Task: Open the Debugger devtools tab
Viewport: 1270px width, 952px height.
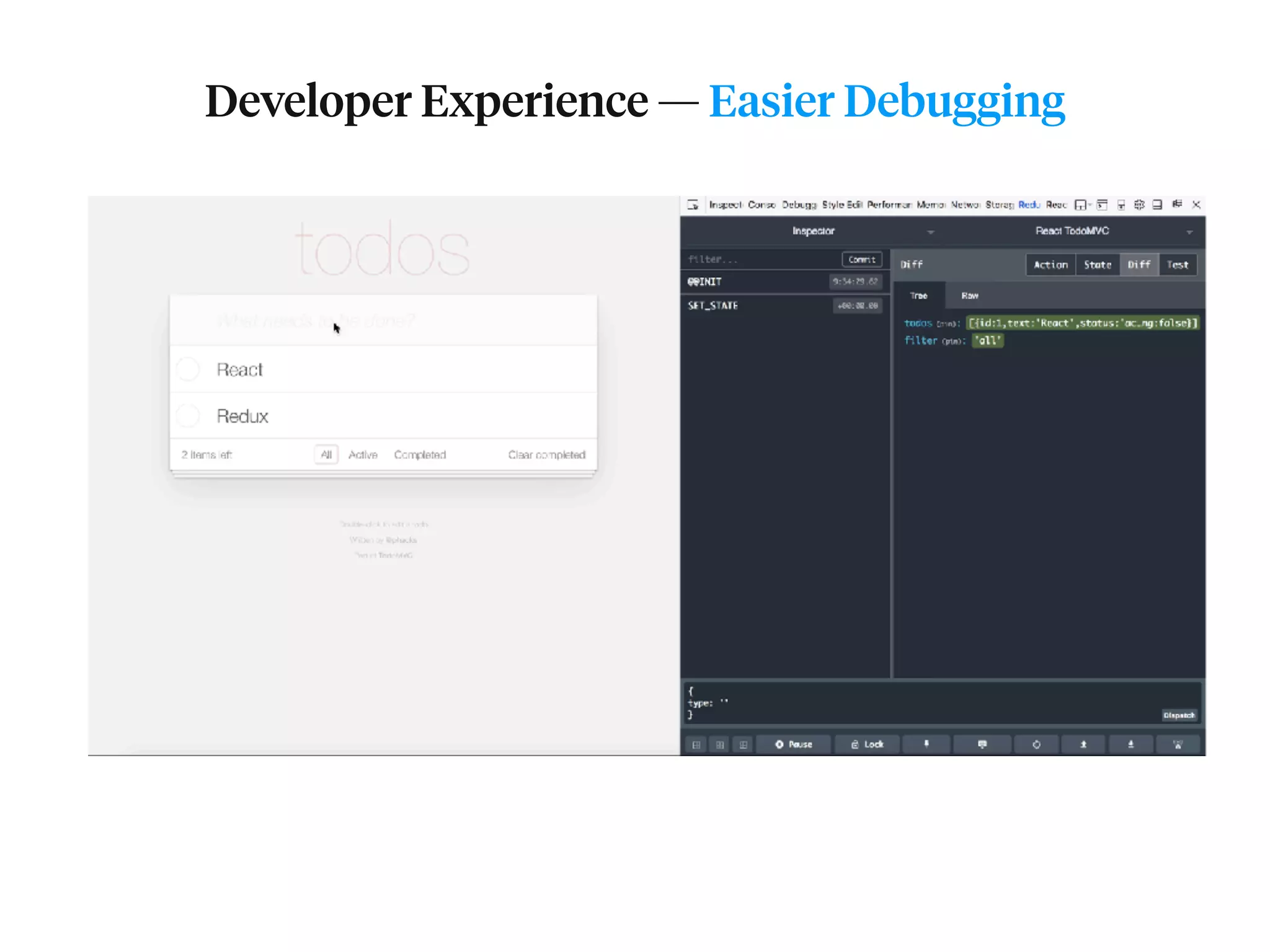Action: (799, 205)
